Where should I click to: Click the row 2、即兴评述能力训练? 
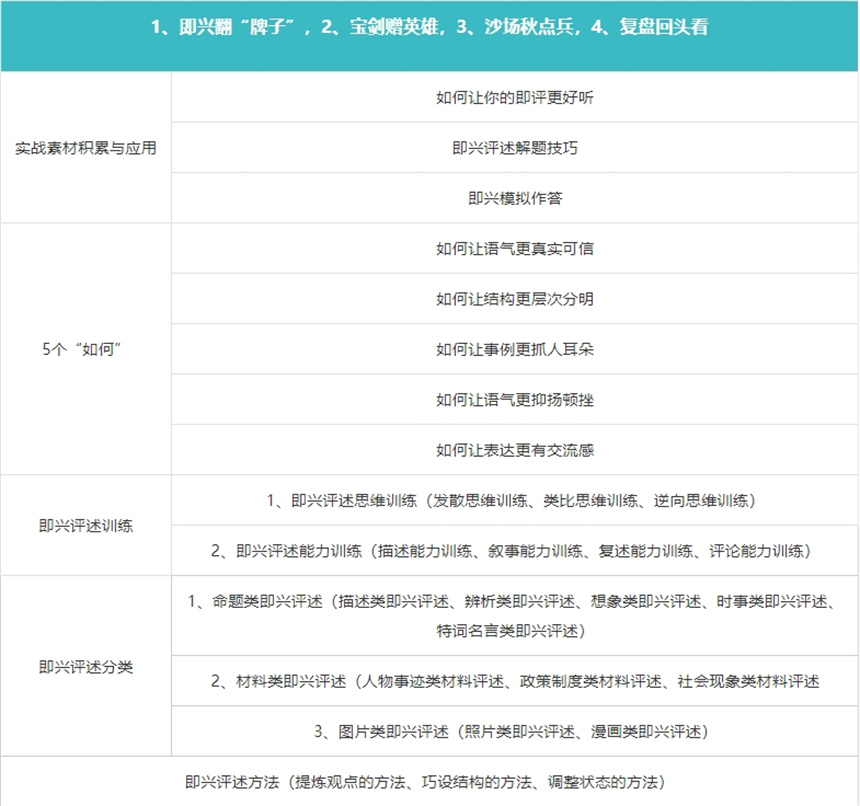514,550
